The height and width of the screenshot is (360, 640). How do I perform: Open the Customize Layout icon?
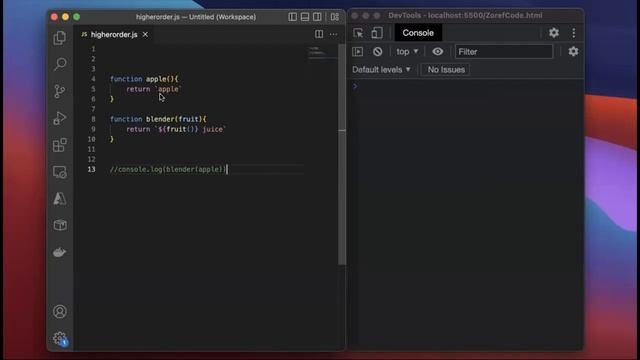pos(335,17)
